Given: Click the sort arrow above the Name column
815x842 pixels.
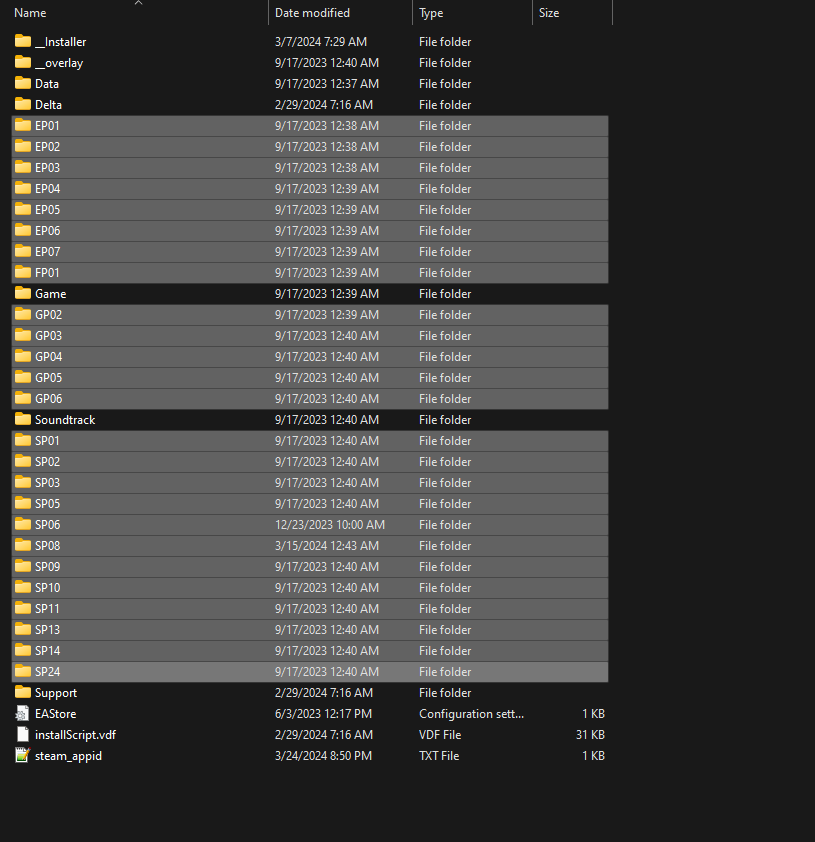Looking at the screenshot, I should [x=138, y=3].
